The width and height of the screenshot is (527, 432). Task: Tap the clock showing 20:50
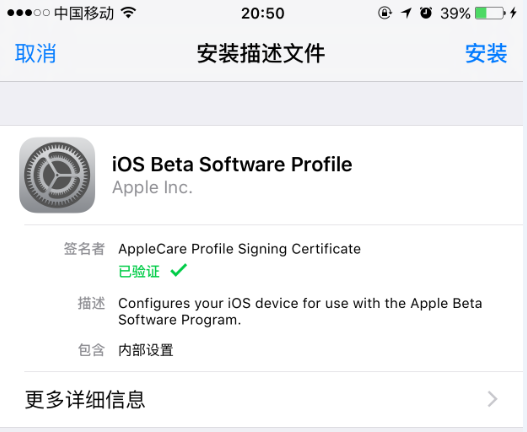coord(263,13)
